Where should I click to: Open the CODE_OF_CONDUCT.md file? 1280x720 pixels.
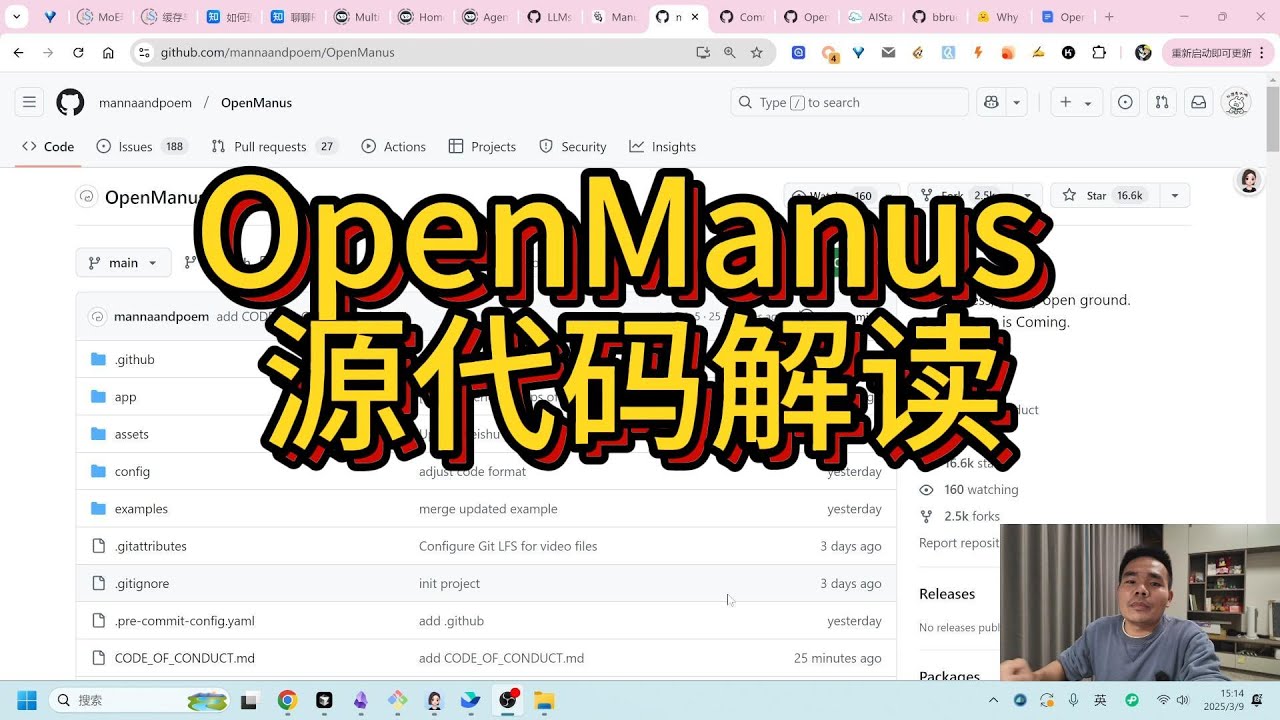point(184,658)
